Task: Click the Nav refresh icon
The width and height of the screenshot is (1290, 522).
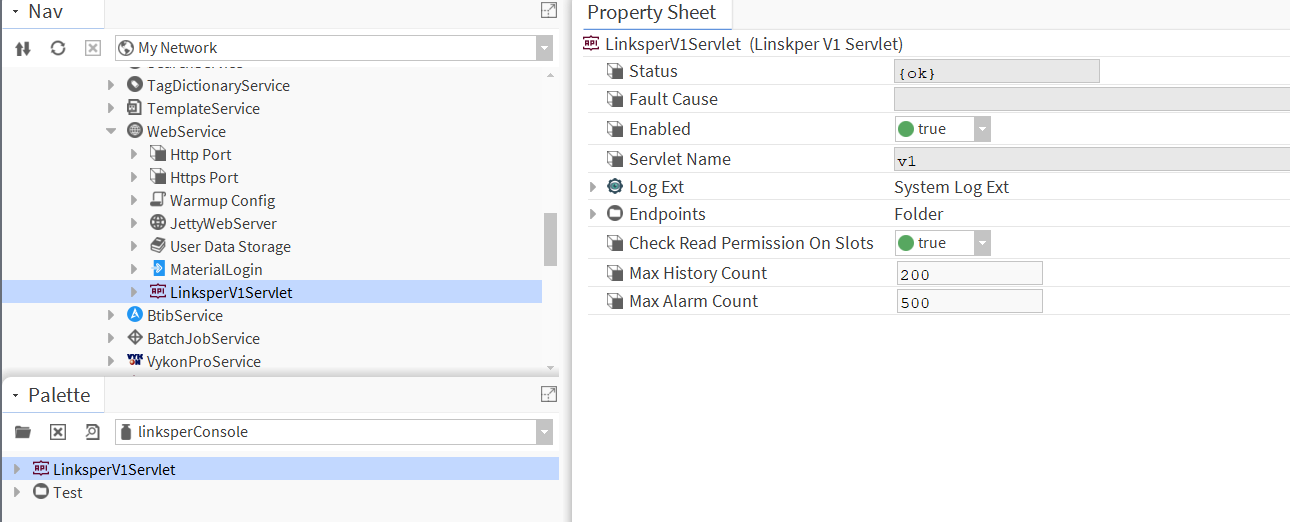Action: tap(58, 48)
